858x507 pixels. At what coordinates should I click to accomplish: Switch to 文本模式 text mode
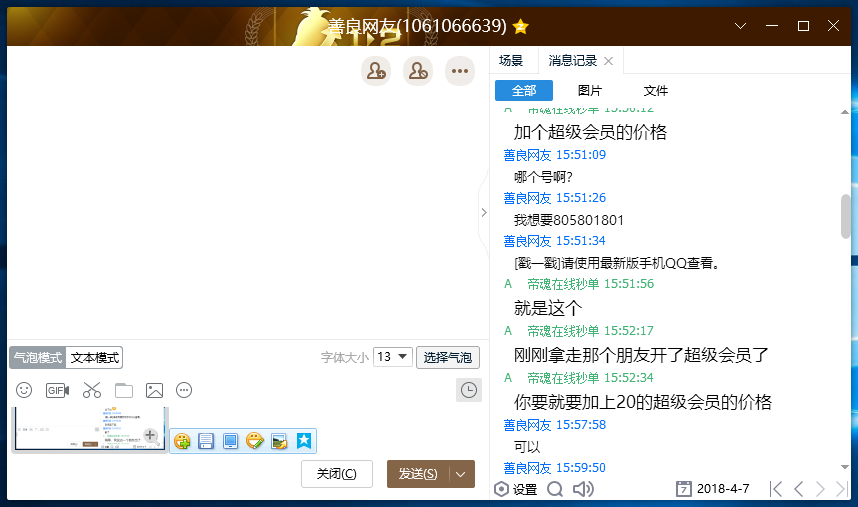coord(94,358)
